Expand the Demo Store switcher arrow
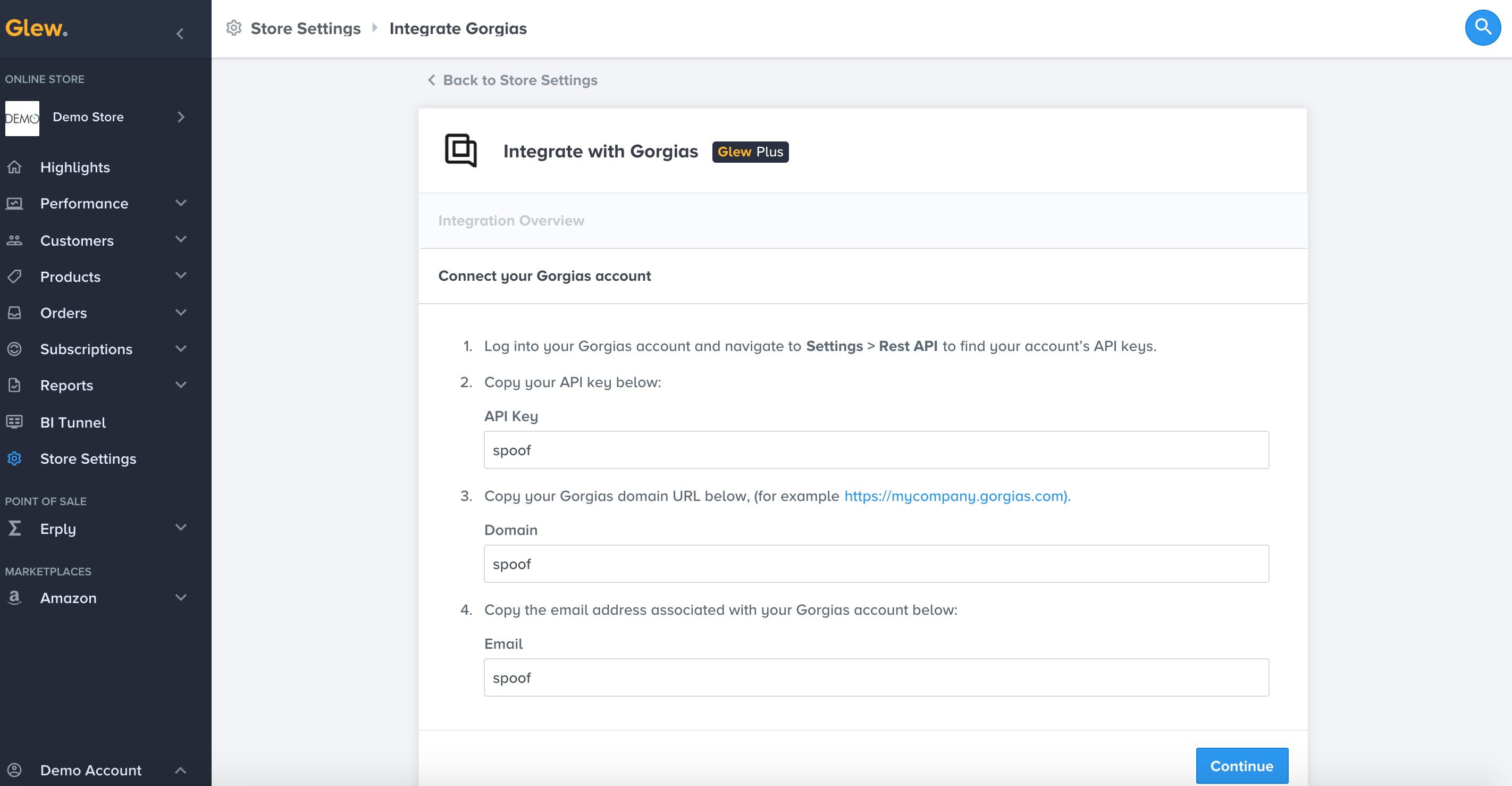This screenshot has height=786, width=1512. (x=181, y=117)
